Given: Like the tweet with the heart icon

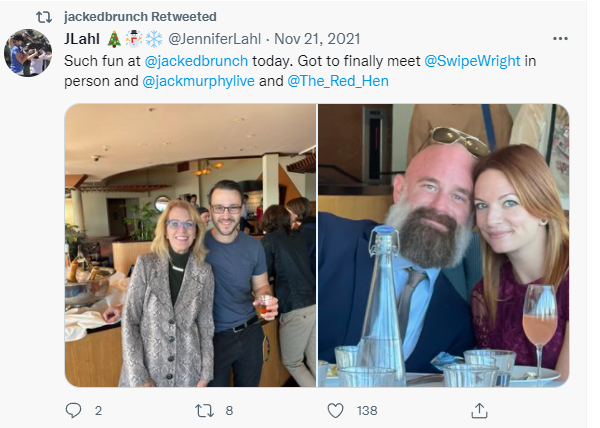Looking at the screenshot, I should coord(336,410).
